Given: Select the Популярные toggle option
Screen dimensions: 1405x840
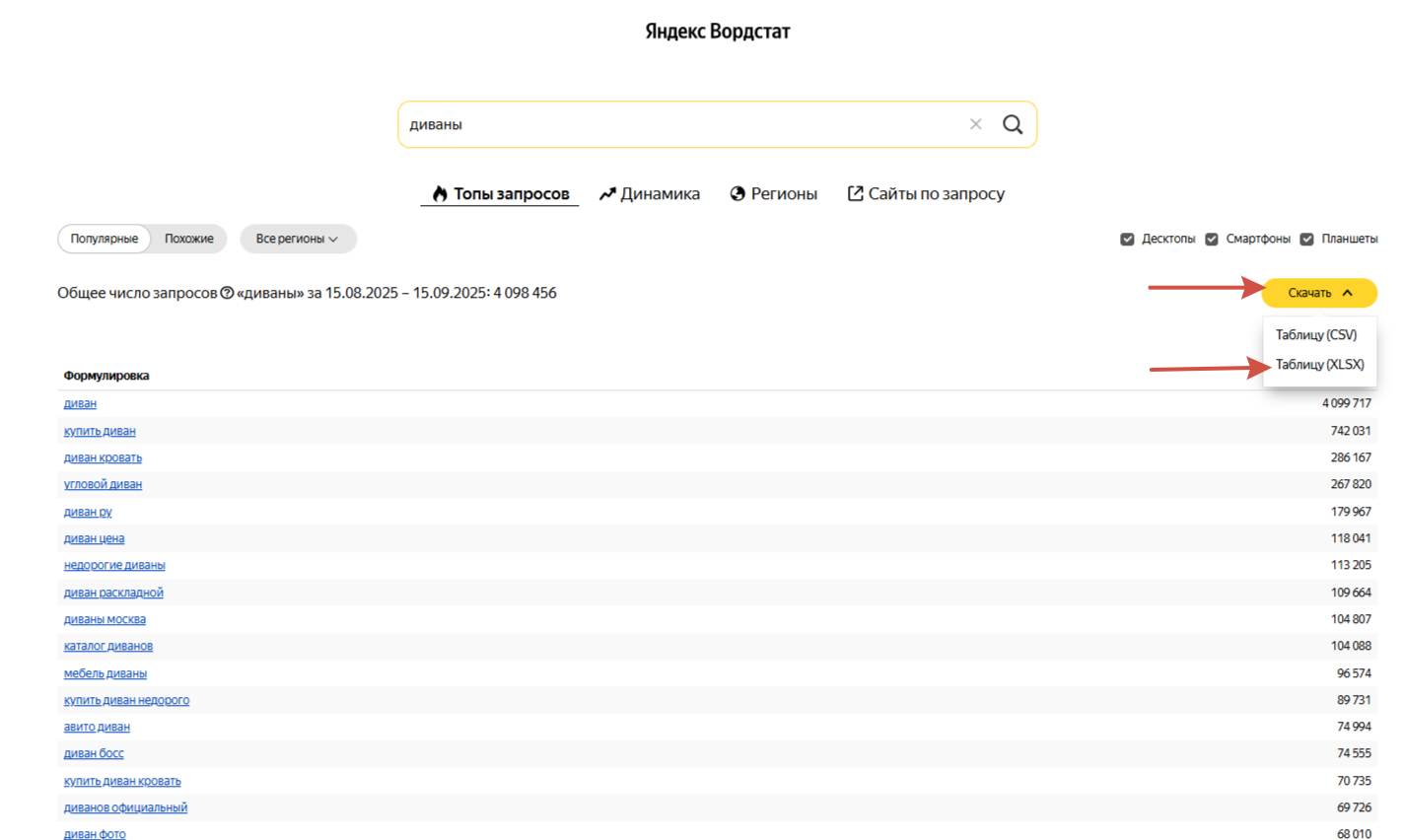Looking at the screenshot, I should coord(105,239).
